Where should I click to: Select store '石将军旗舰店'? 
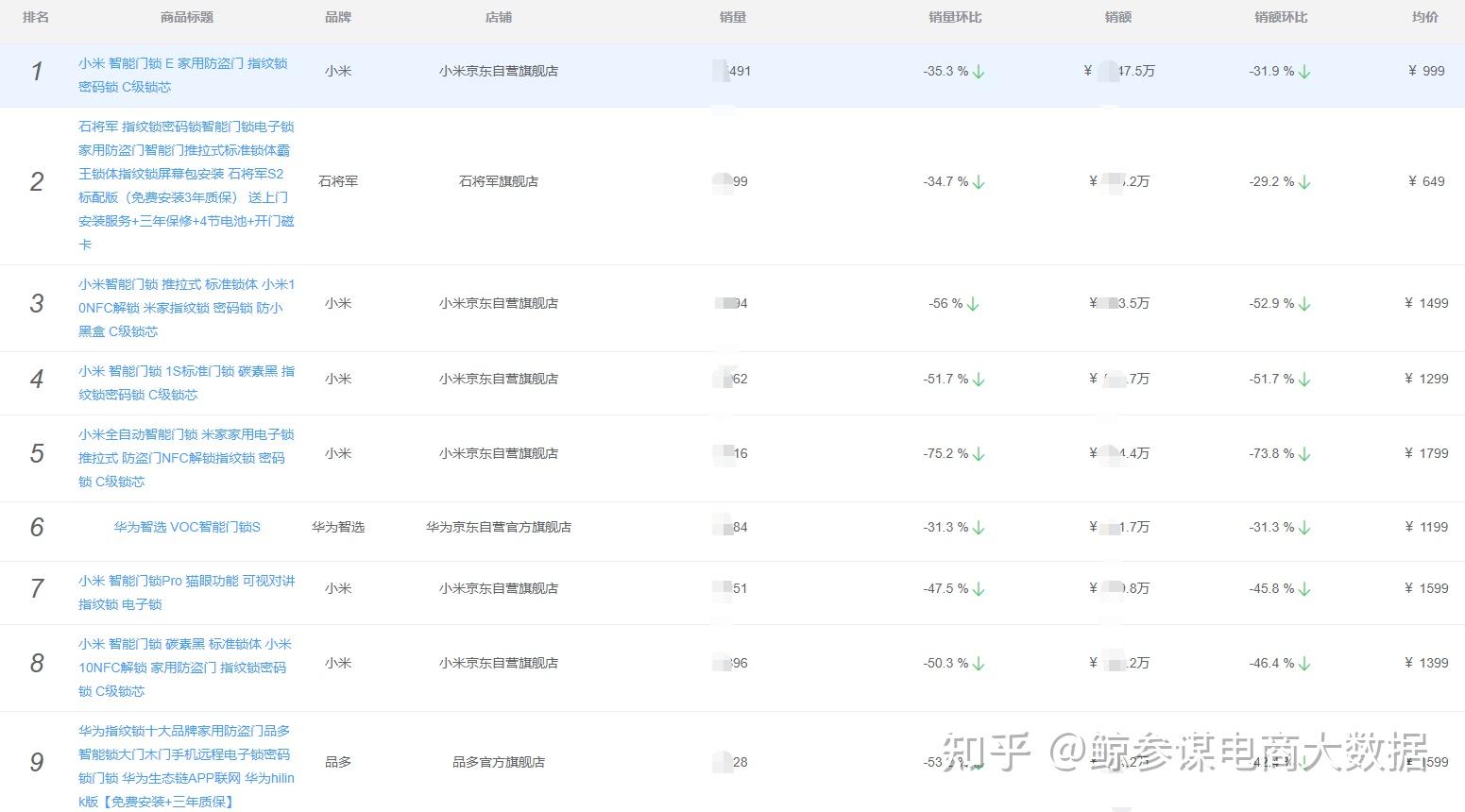pos(499,181)
